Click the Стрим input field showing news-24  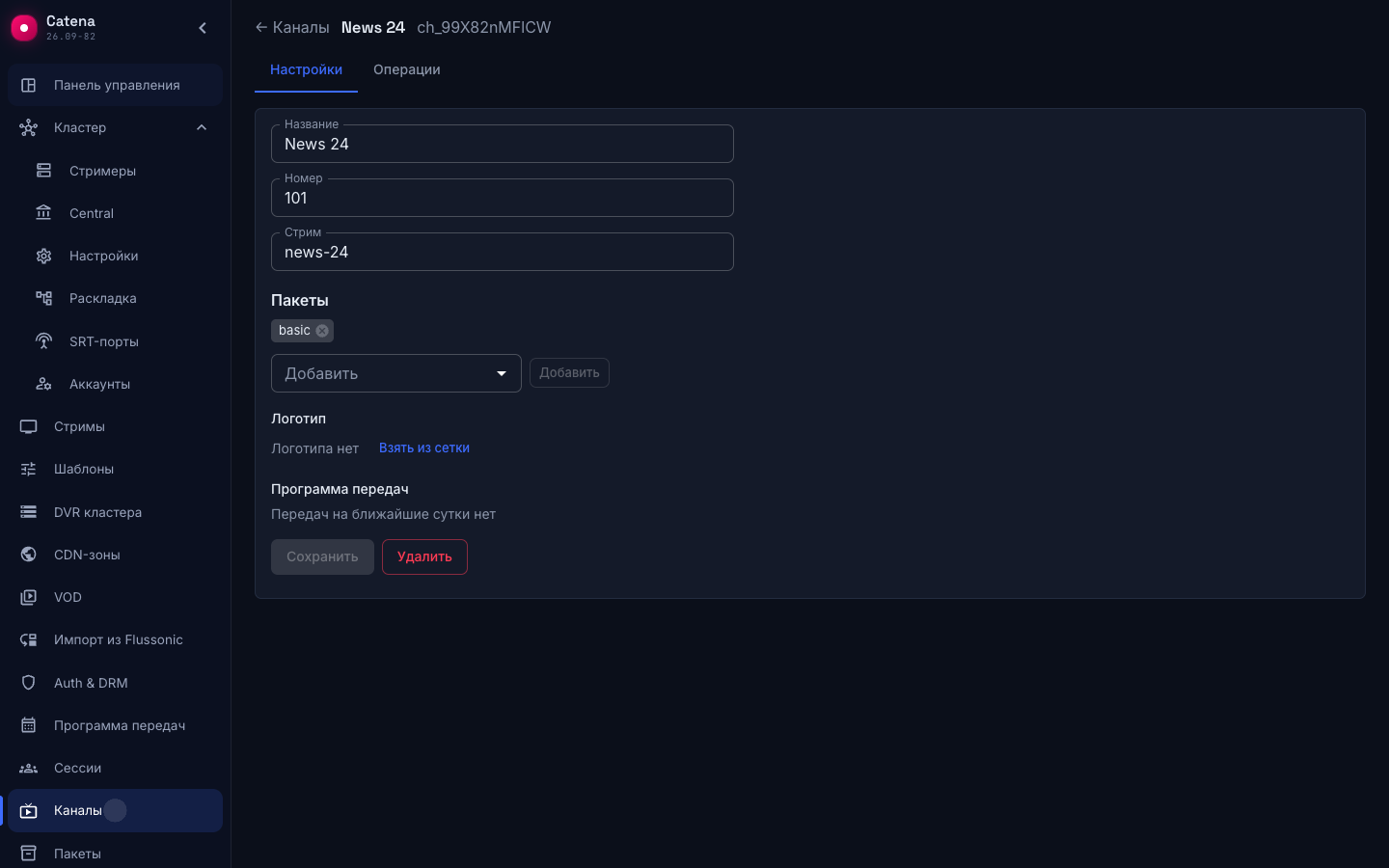[503, 252]
